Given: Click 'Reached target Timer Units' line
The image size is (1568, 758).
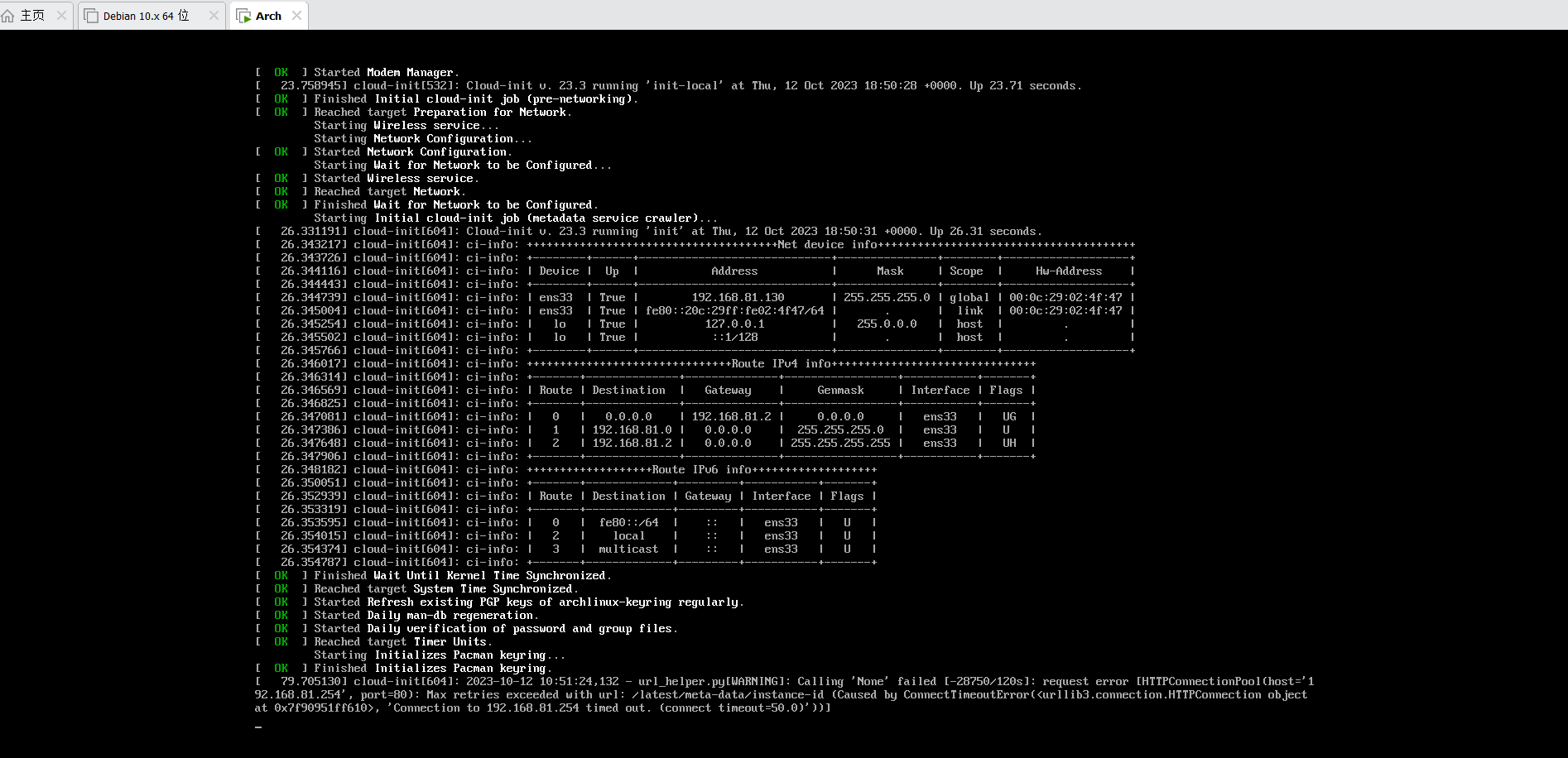Looking at the screenshot, I should [x=373, y=642].
